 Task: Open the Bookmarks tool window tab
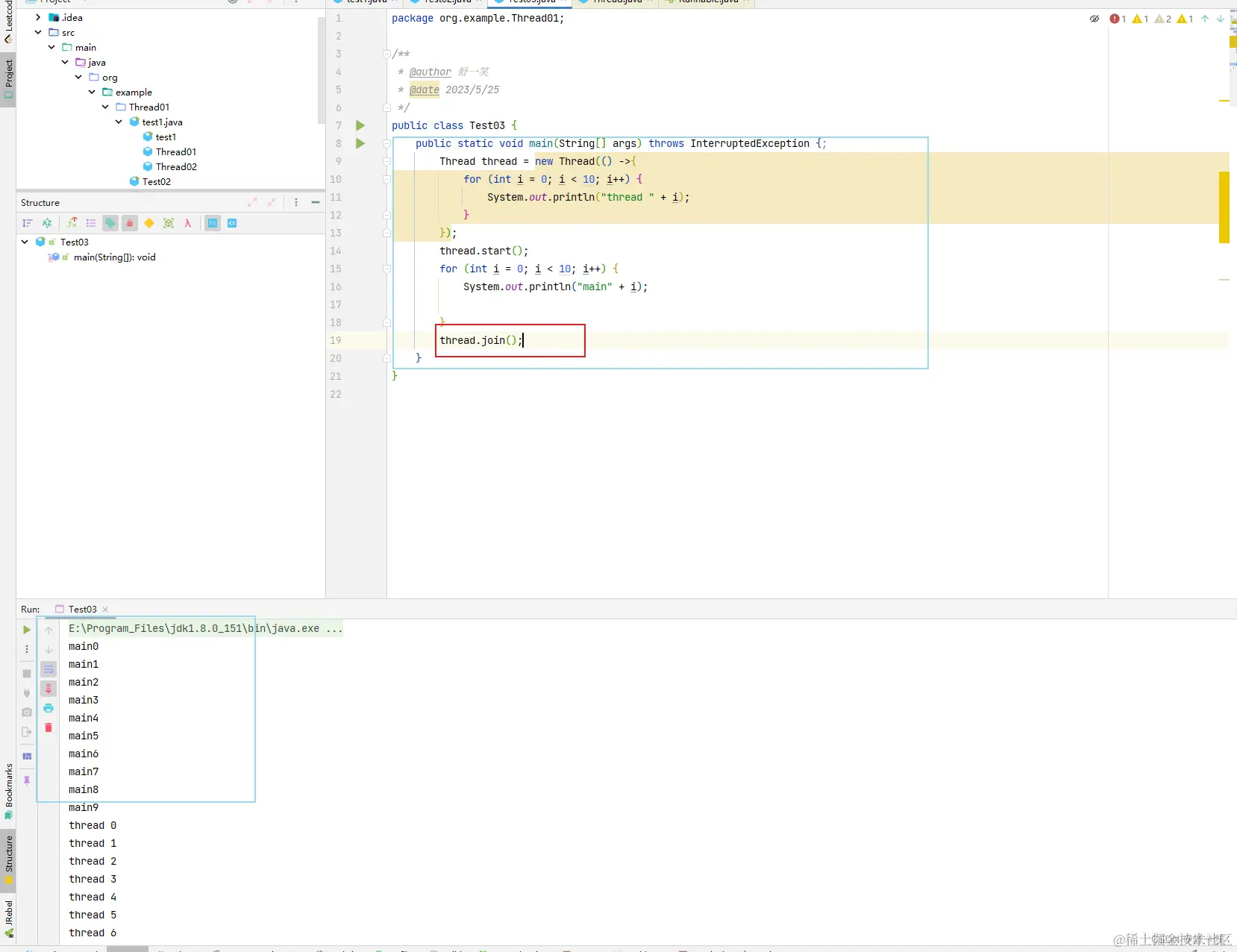coord(8,790)
